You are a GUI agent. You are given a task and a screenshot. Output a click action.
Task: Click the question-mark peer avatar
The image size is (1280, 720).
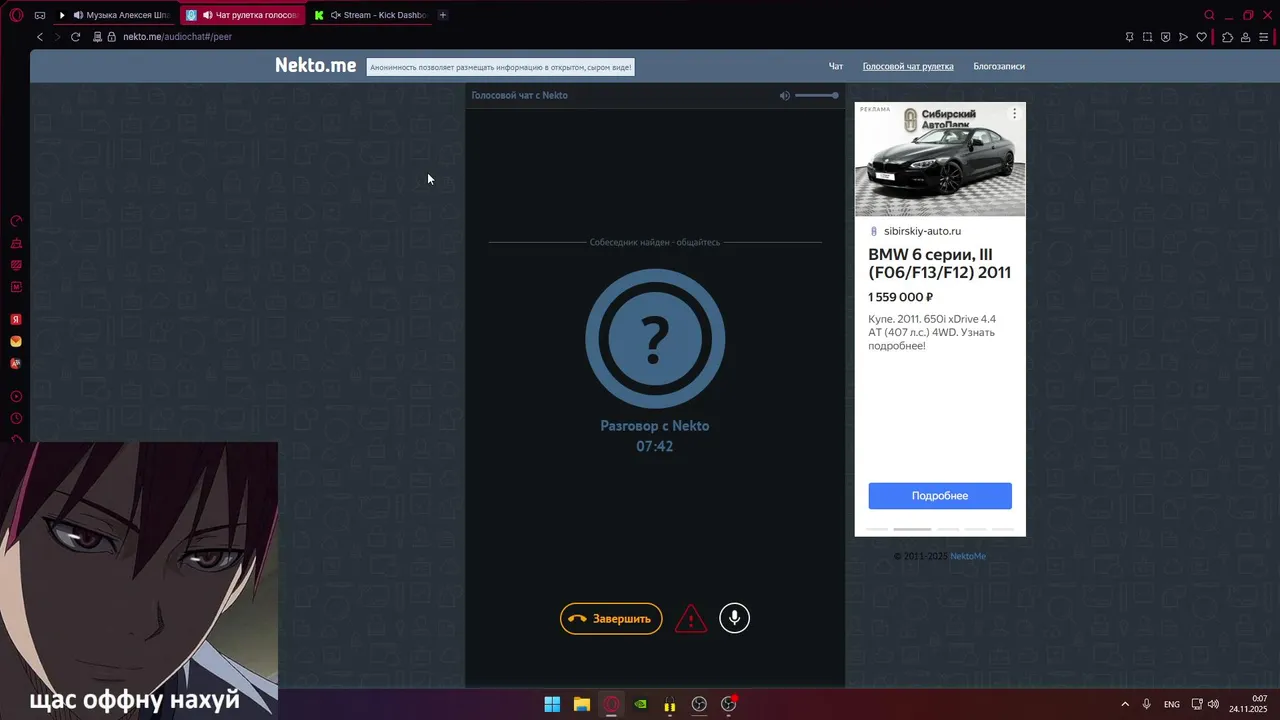tap(655, 339)
